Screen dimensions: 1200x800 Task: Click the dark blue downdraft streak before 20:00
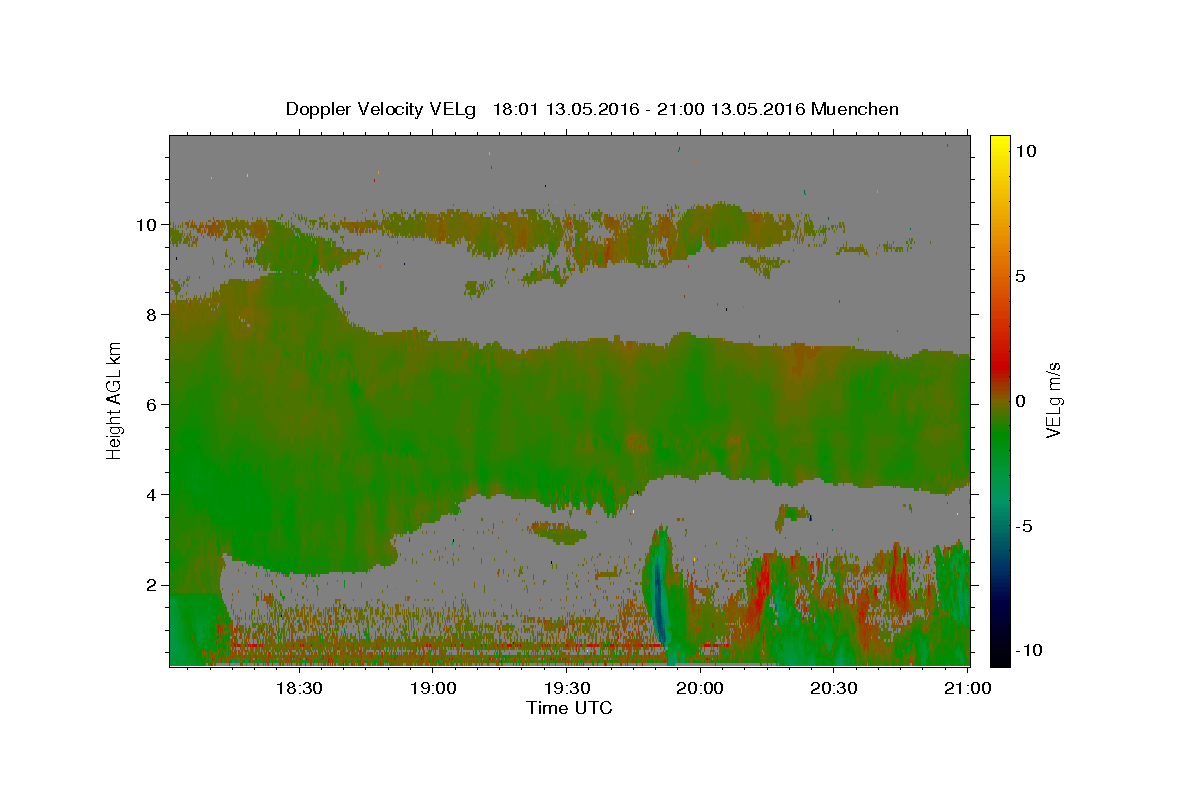(x=658, y=600)
